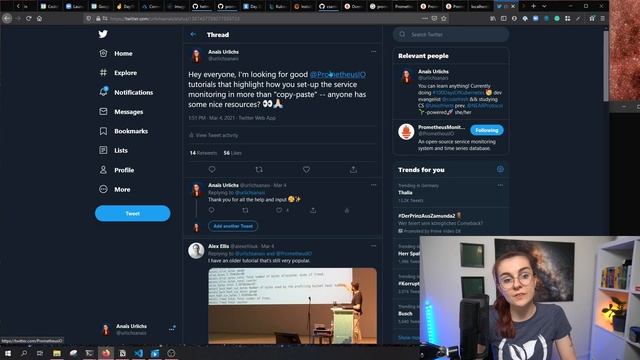The width and height of the screenshot is (640, 360).
Task: Click the Twitter bird logo
Action: (103, 34)
